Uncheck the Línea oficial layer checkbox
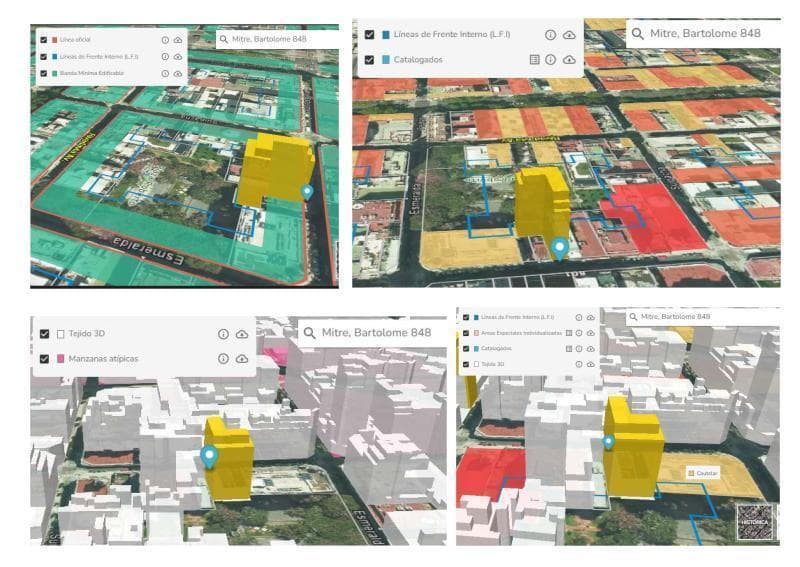 (x=44, y=40)
